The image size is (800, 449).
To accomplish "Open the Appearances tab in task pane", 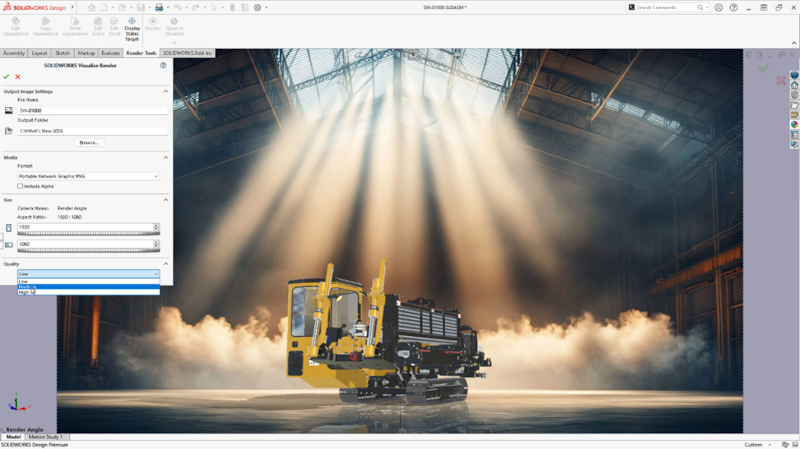I will pyautogui.click(x=795, y=125).
